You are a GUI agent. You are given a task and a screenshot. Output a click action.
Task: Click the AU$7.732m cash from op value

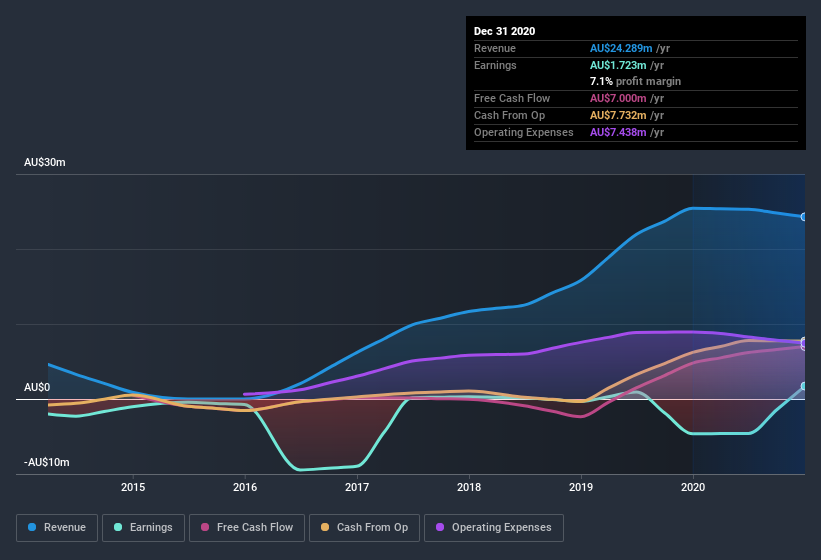[618, 115]
